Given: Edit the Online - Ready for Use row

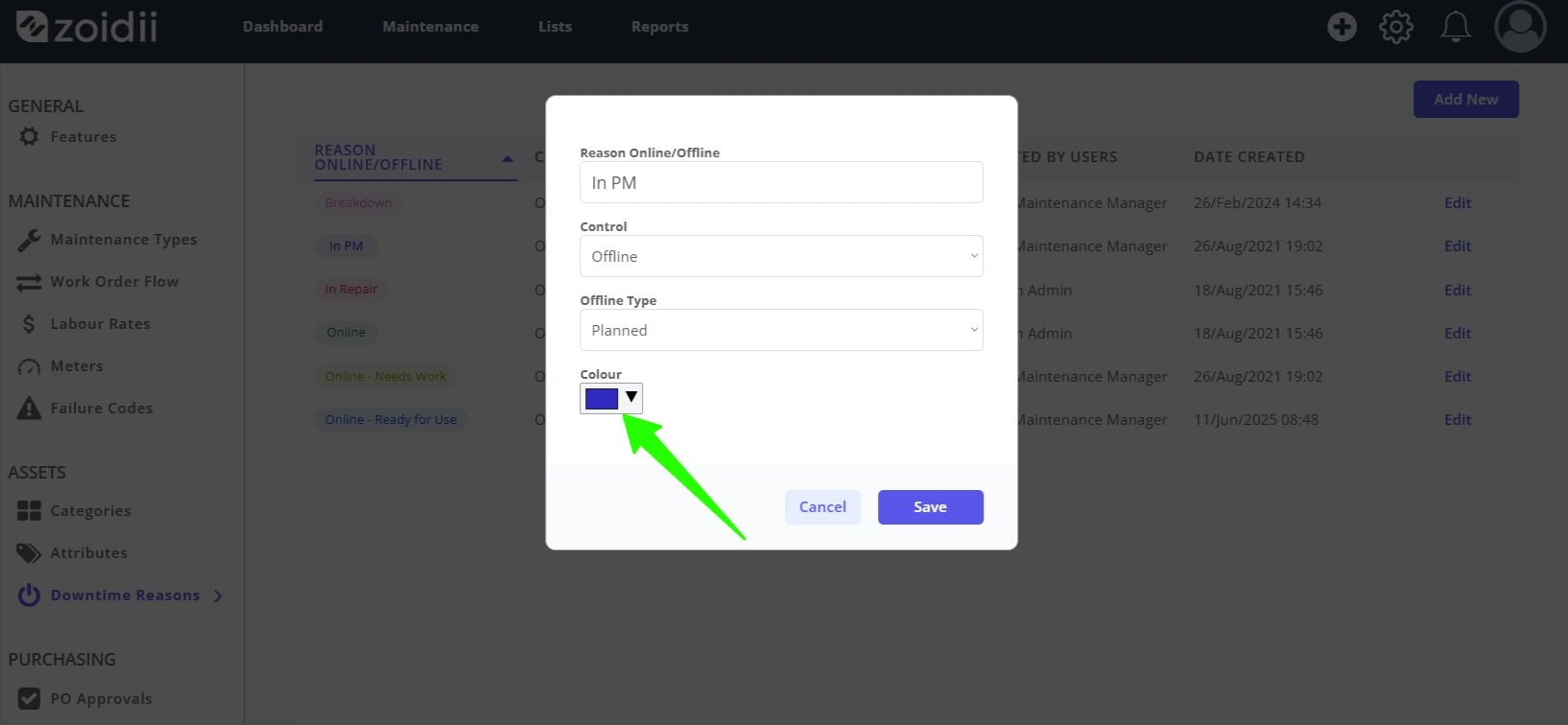Looking at the screenshot, I should 1458,420.
